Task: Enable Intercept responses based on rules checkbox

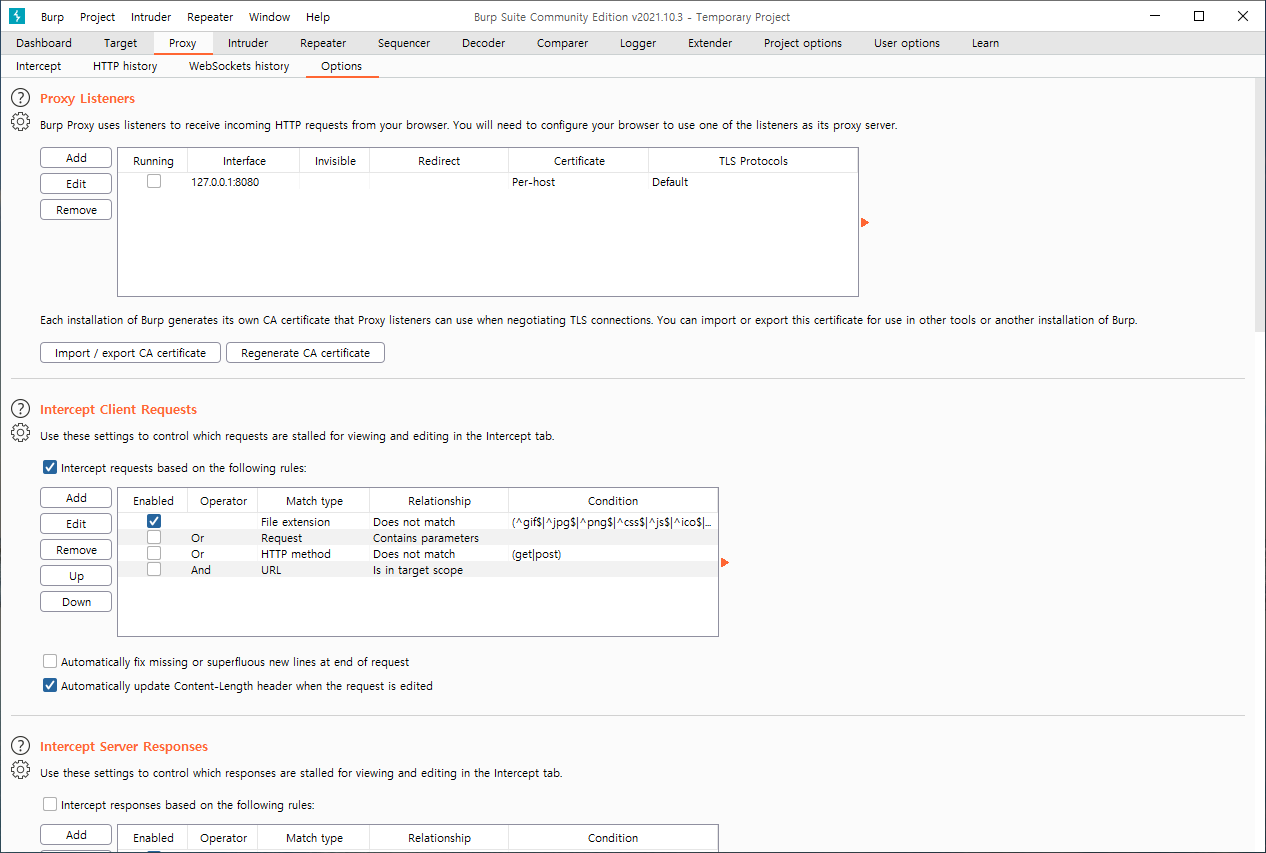Action: pyautogui.click(x=50, y=804)
